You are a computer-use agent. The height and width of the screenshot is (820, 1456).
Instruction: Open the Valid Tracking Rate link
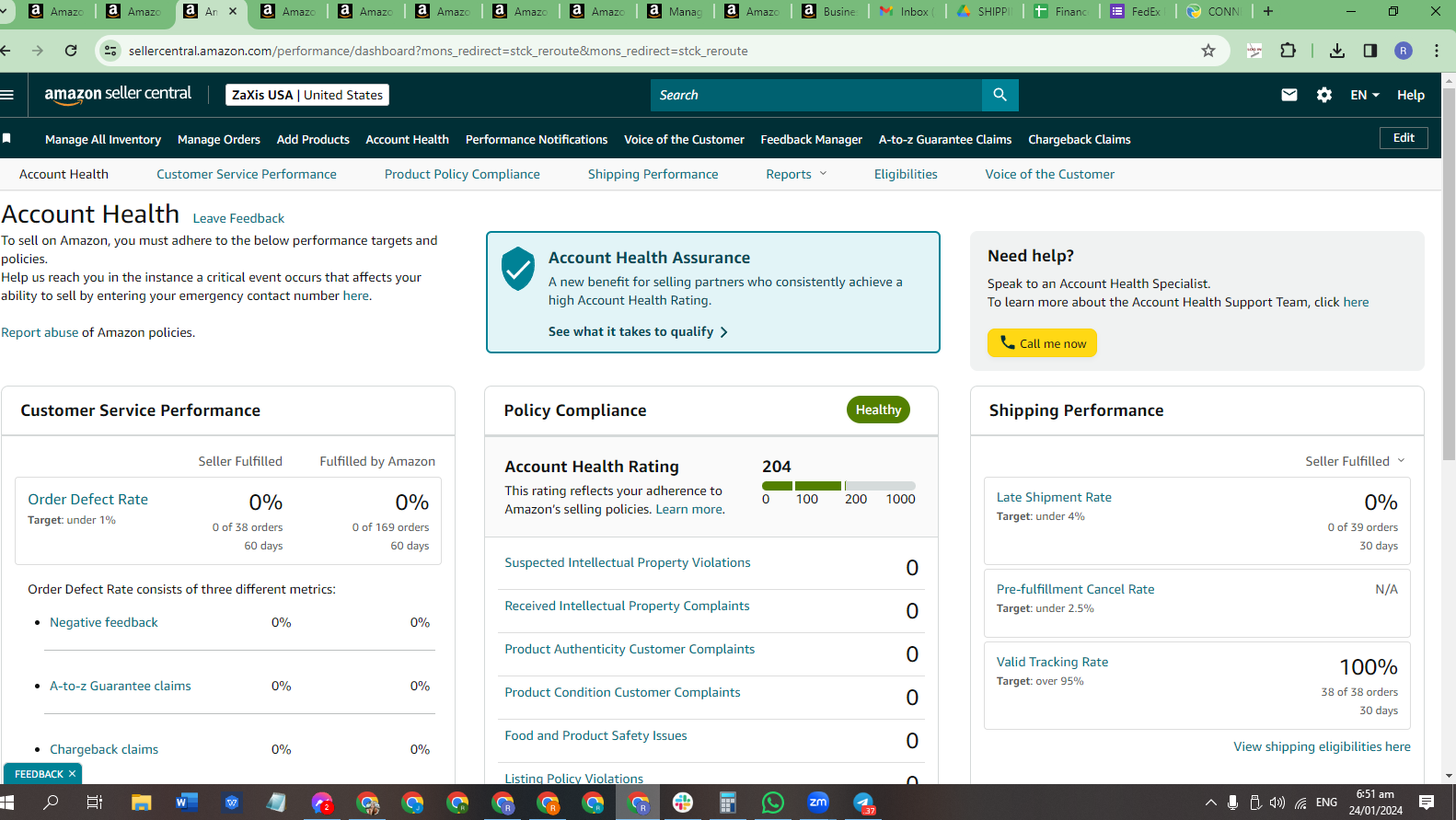[1052, 662]
